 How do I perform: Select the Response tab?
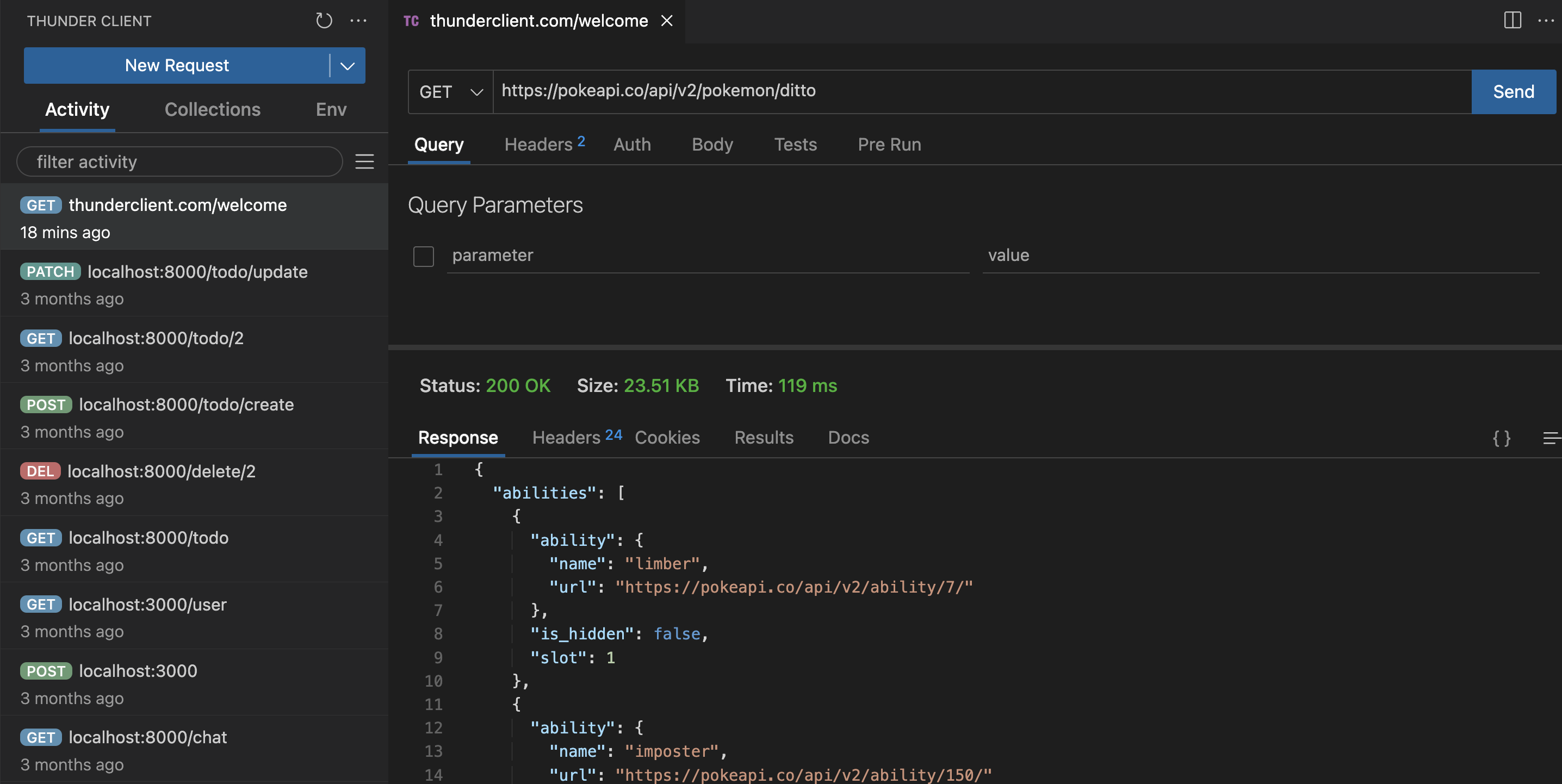(x=458, y=438)
